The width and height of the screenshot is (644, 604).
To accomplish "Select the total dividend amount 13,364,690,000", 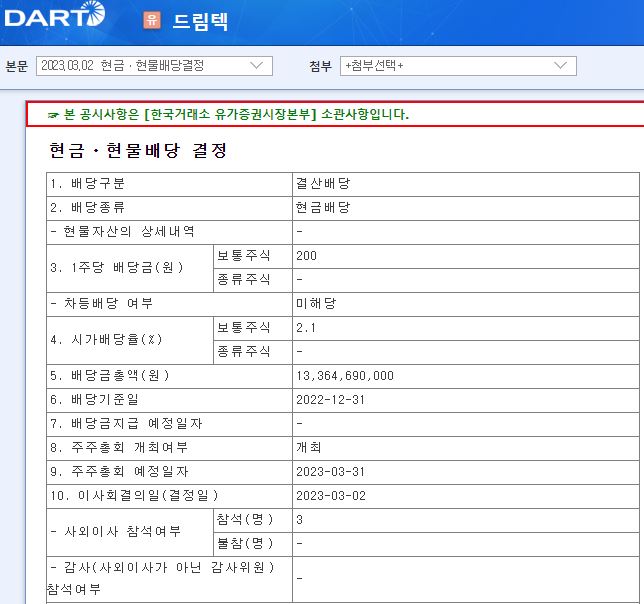I will pyautogui.click(x=345, y=375).
